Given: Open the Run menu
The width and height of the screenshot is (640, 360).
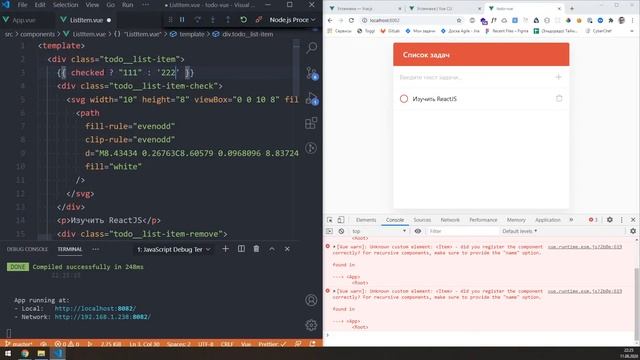Looking at the screenshot, I should pos(128,5).
